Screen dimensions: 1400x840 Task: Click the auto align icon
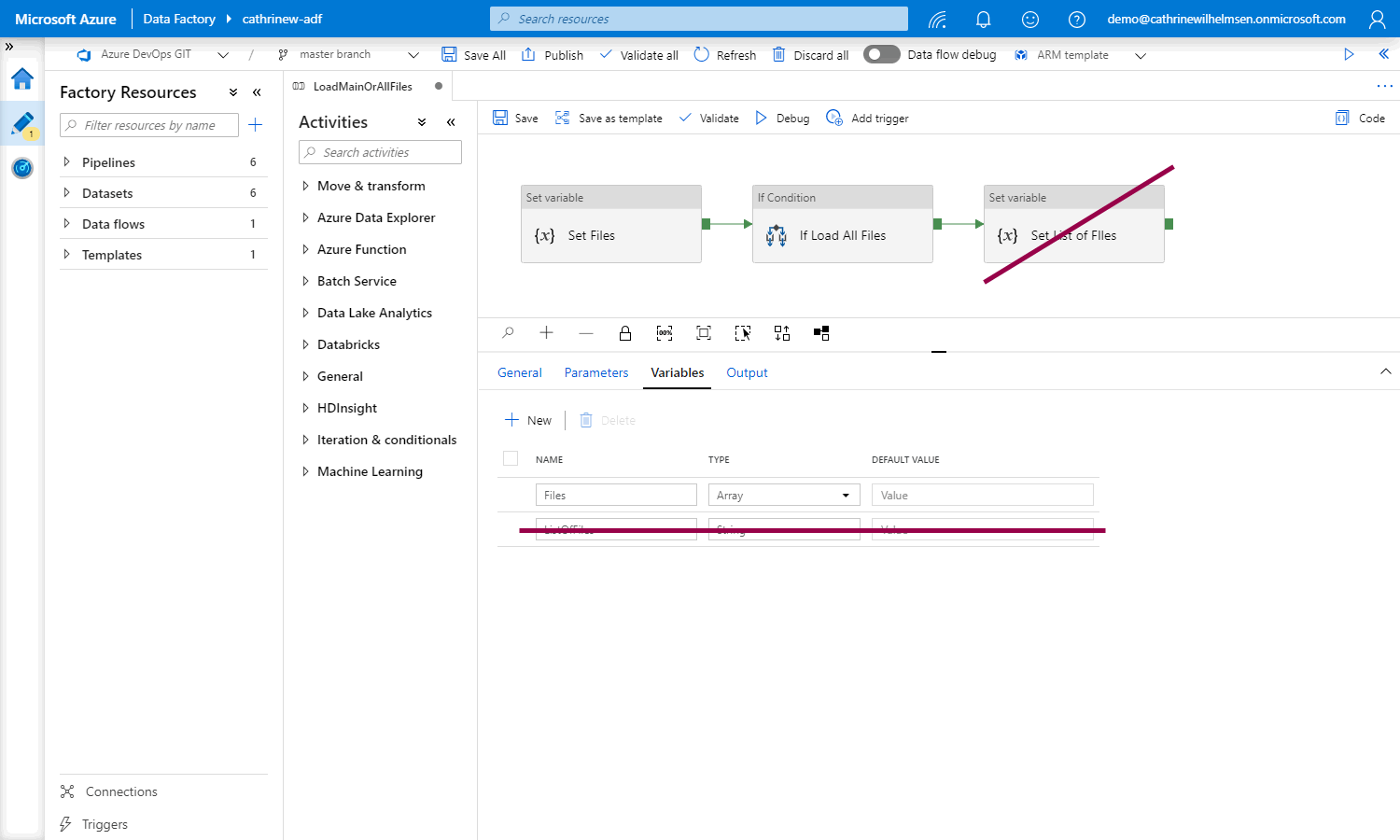782,333
